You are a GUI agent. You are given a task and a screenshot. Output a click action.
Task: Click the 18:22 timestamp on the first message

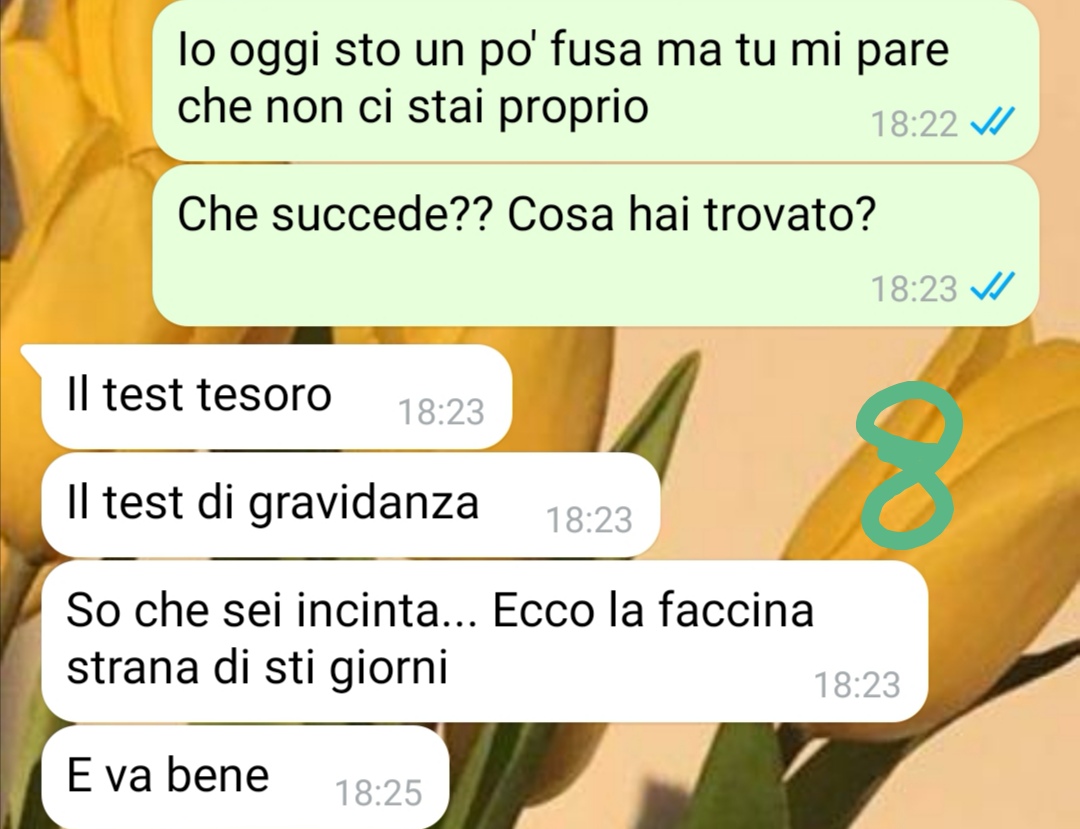pos(914,125)
